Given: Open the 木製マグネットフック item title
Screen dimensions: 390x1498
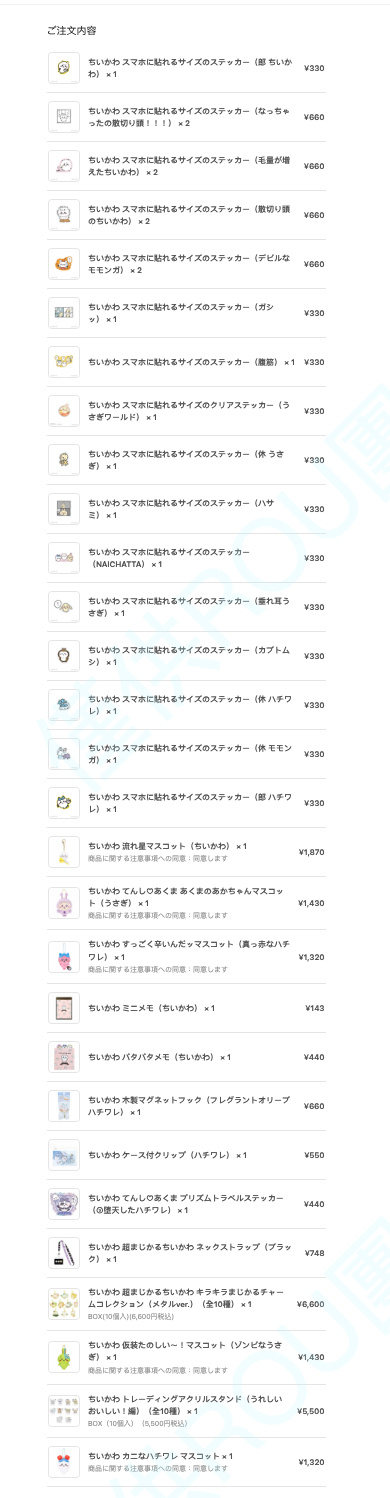Looking at the screenshot, I should pos(188,1106).
